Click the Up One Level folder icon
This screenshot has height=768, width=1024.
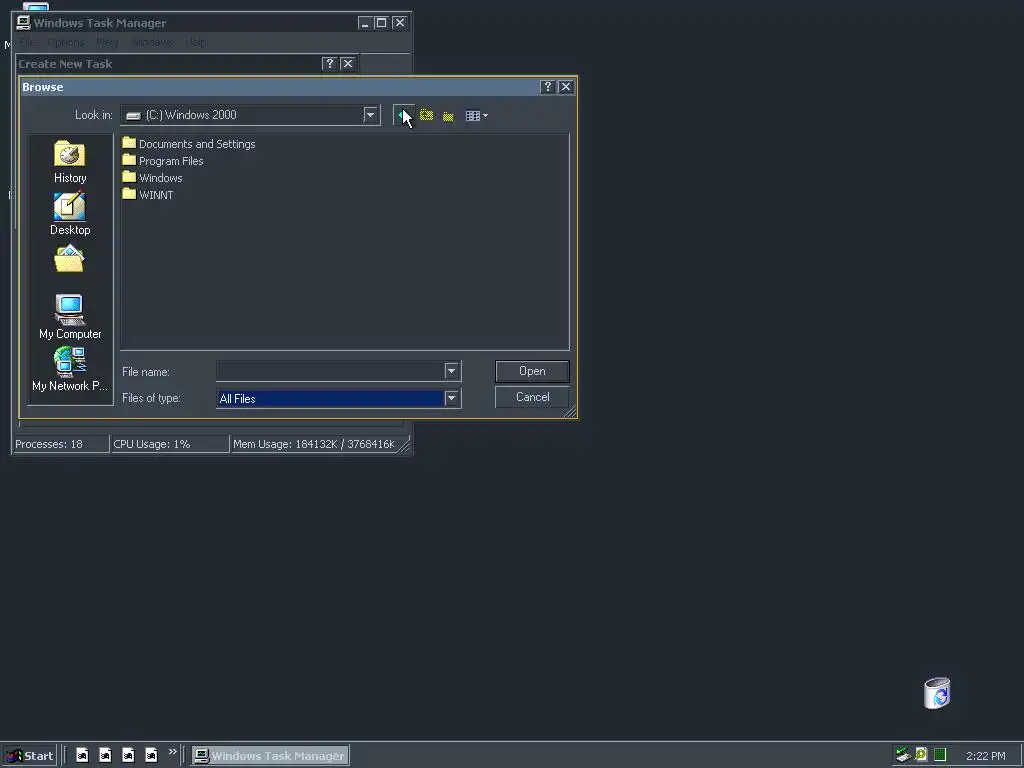tap(426, 116)
